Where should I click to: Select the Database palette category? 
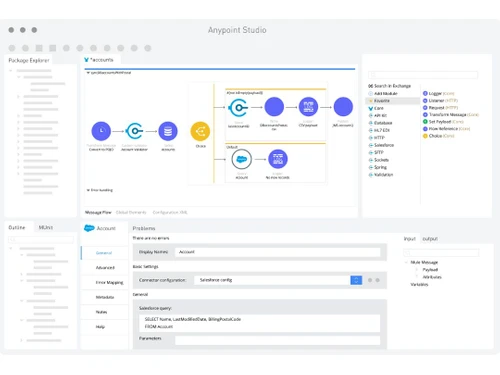pyautogui.click(x=383, y=123)
